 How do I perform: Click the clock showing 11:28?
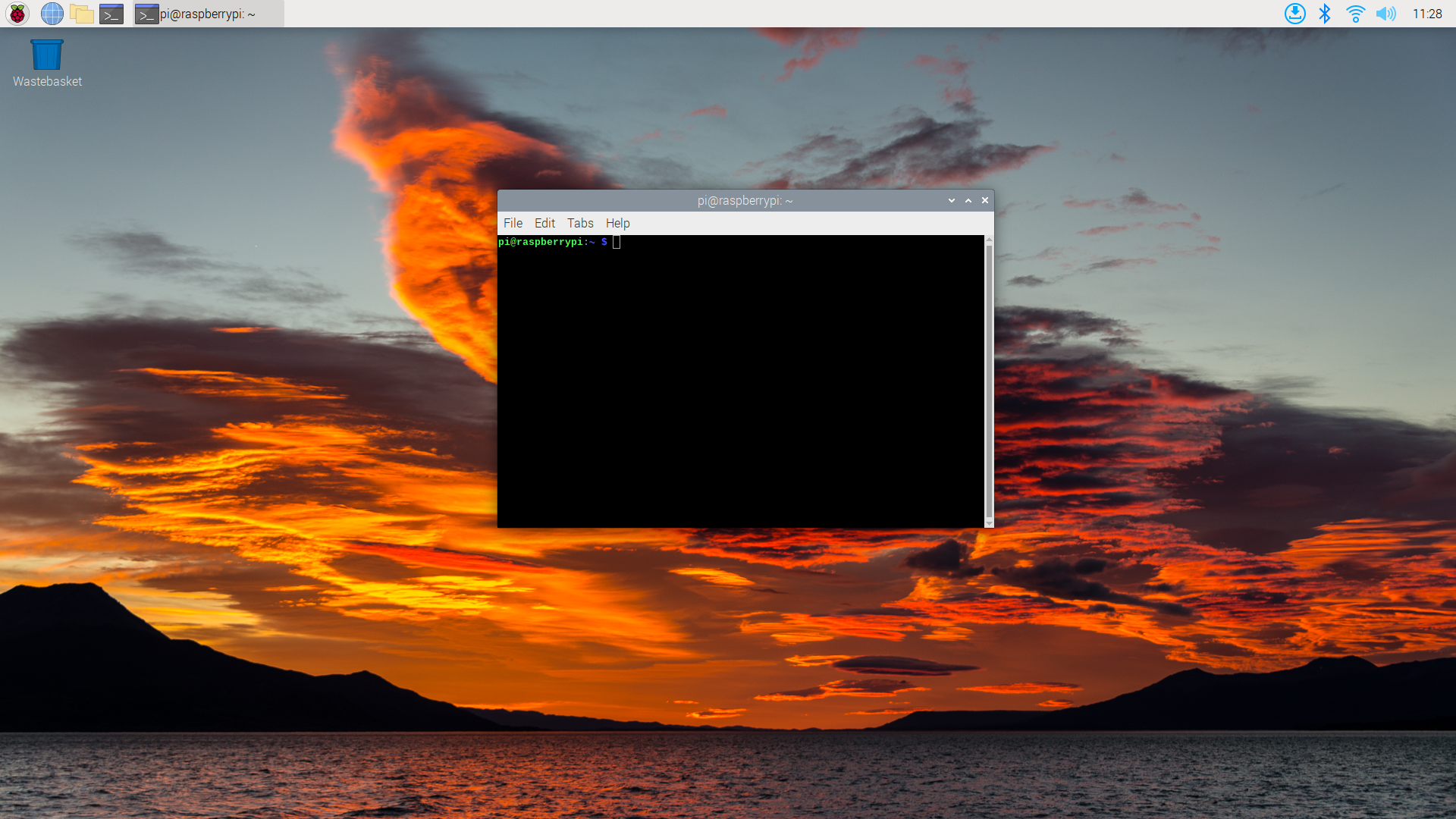(x=1426, y=14)
